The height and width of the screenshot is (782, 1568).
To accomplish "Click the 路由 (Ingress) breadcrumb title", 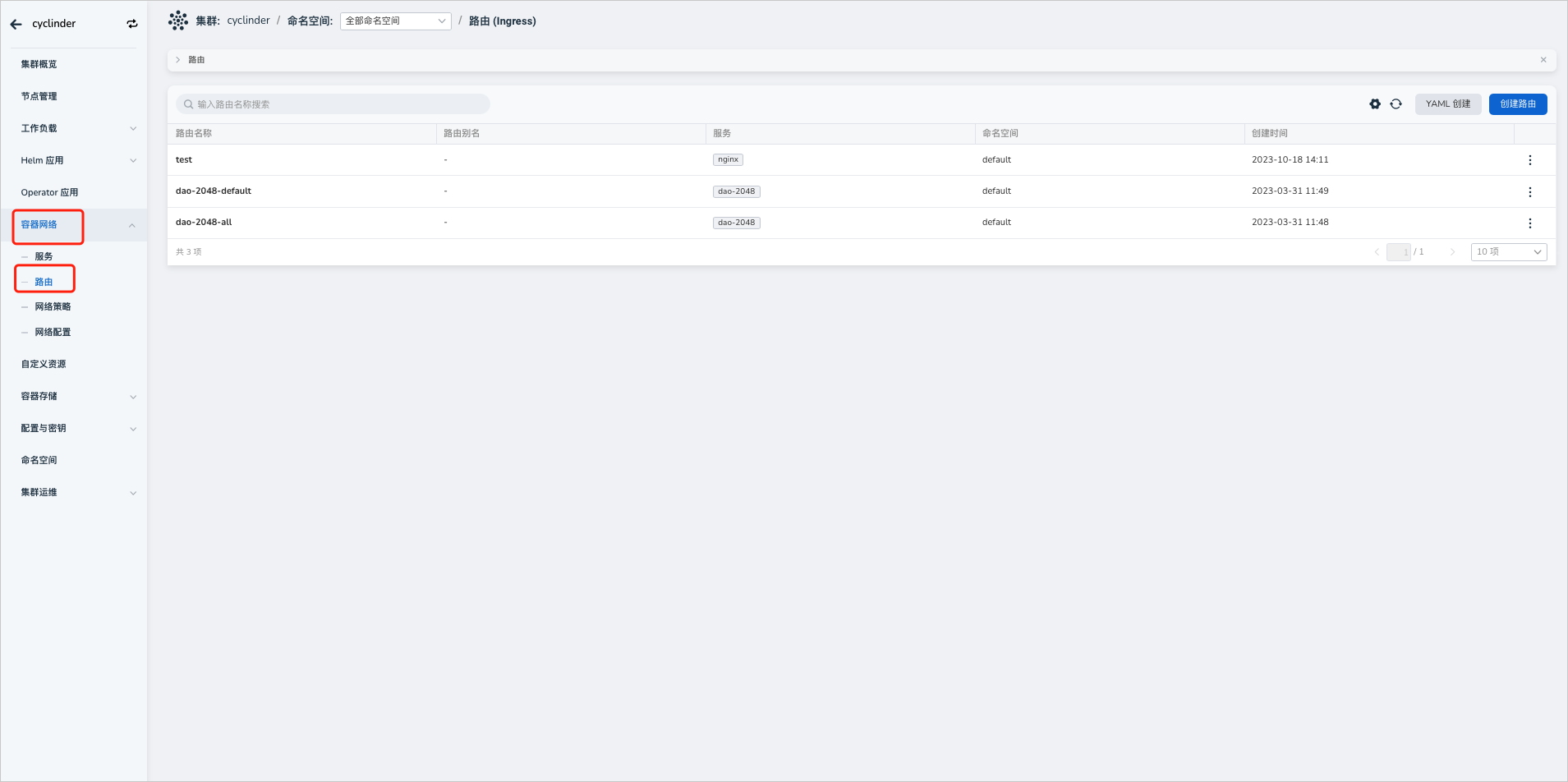I will [x=502, y=21].
